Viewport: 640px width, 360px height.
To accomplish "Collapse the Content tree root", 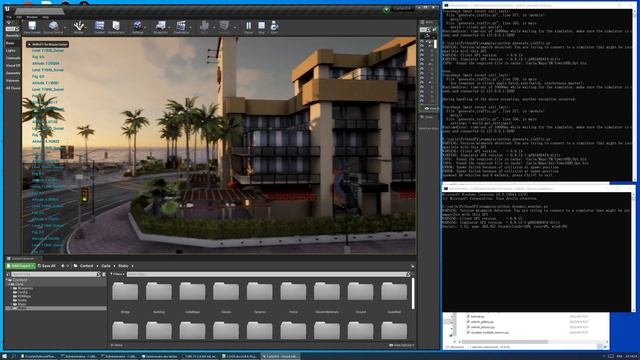I will (7, 280).
